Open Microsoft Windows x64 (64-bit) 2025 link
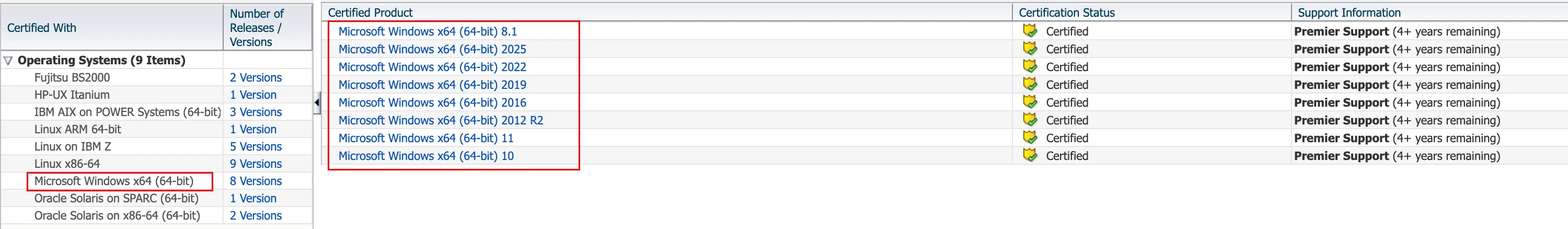 click(432, 49)
